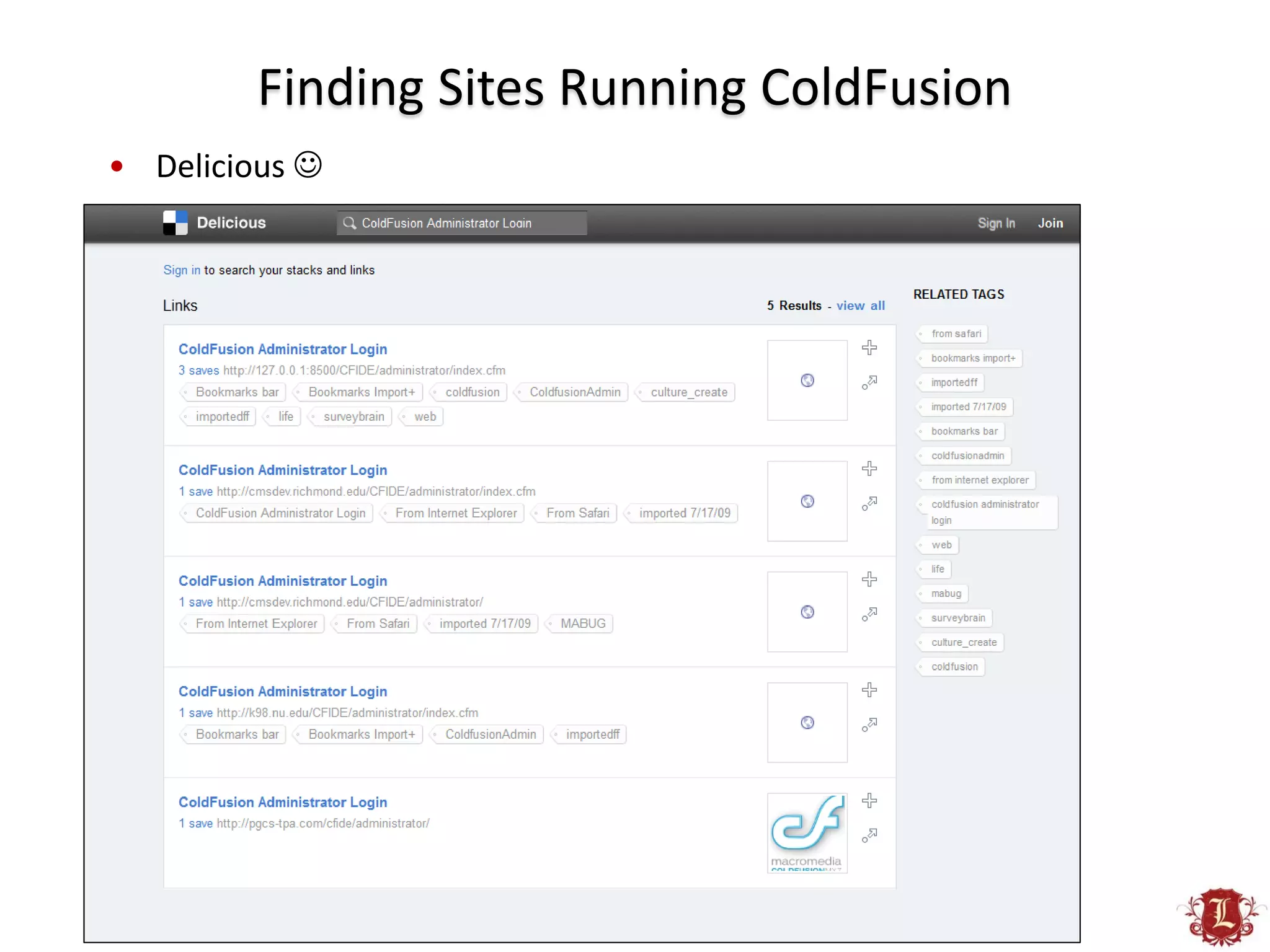
Task: Select the culture_create tag in the first result
Action: coord(685,392)
